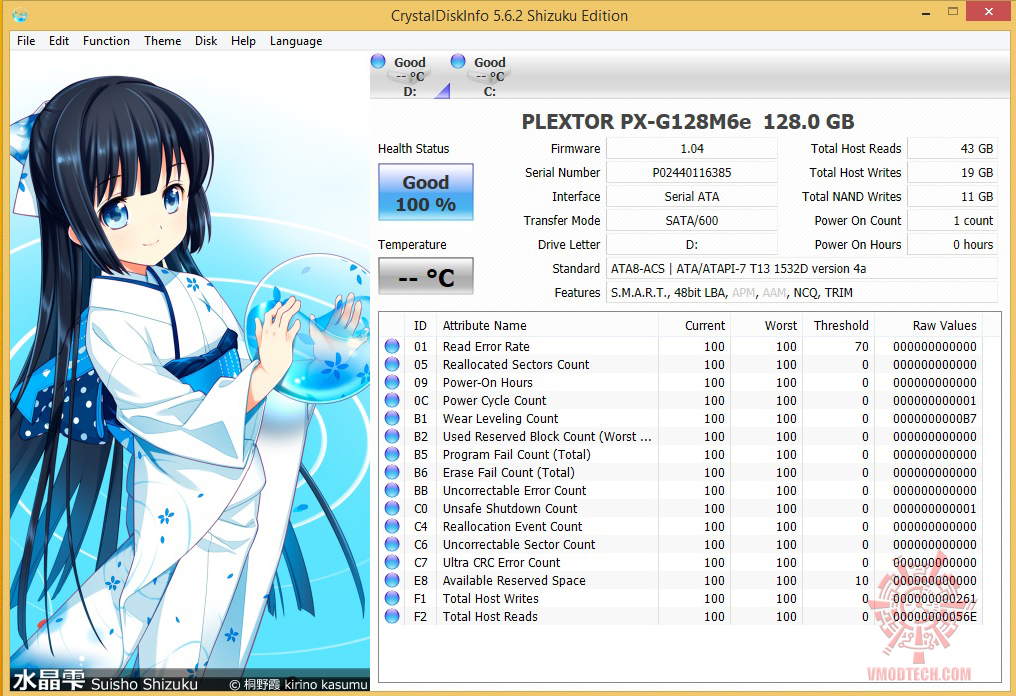Select the Wear Leveling Count attribute name
1016x696 pixels.
[x=500, y=419]
